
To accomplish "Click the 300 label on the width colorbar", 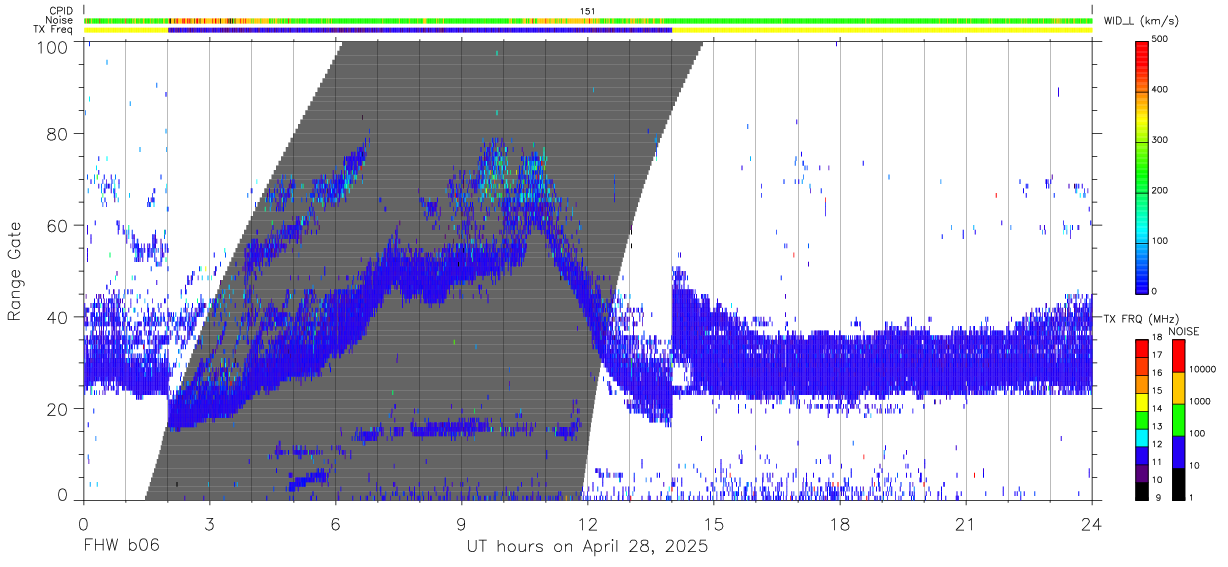I will [1160, 140].
